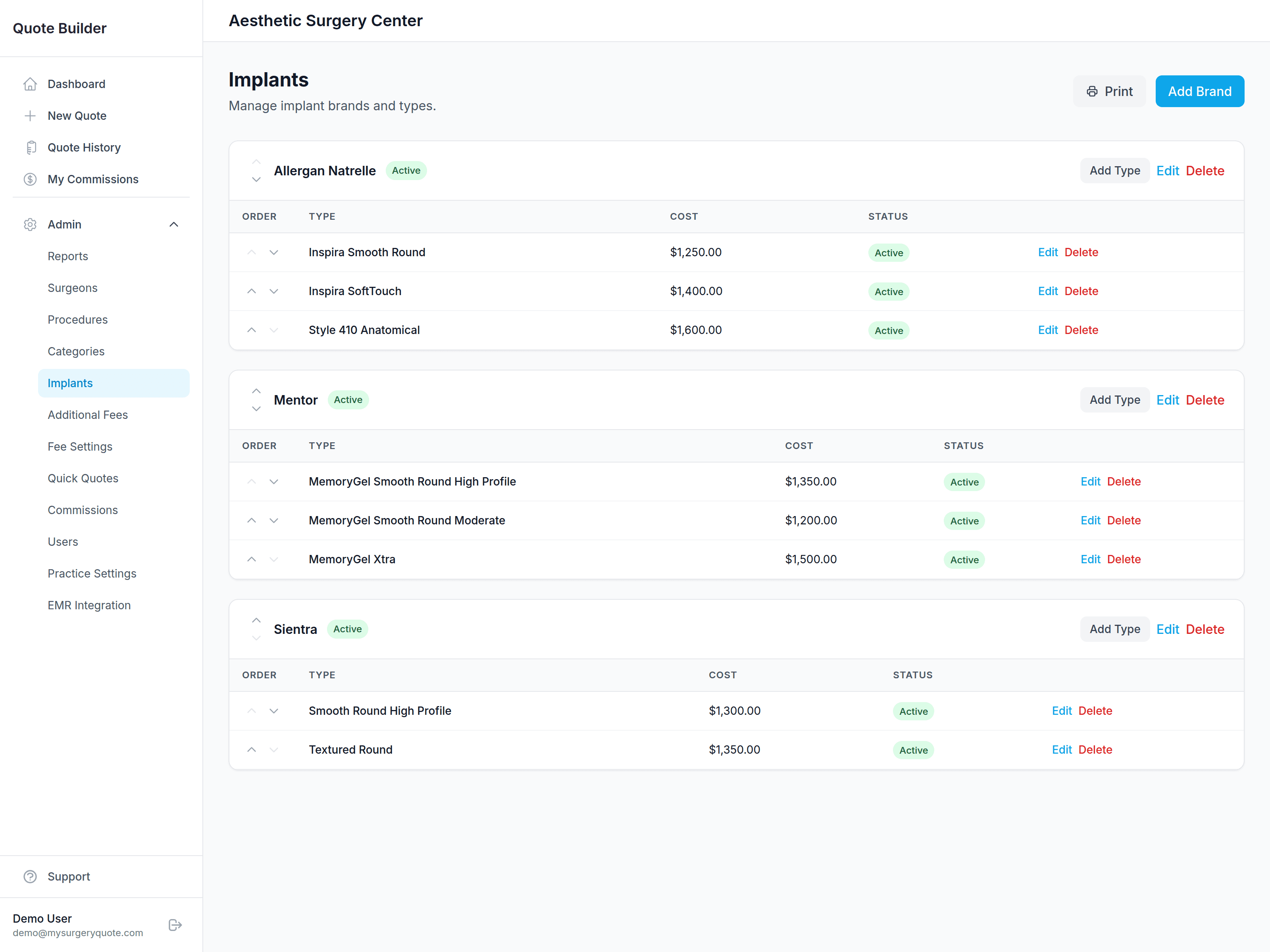The image size is (1270, 952).
Task: Delete Textured Round type
Action: tap(1095, 750)
